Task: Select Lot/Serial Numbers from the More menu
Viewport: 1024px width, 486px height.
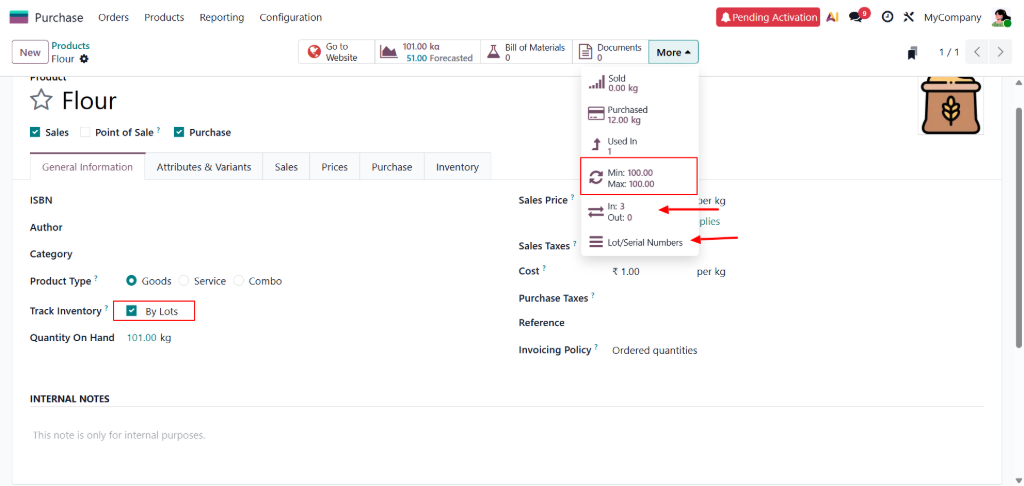Action: tap(644, 242)
